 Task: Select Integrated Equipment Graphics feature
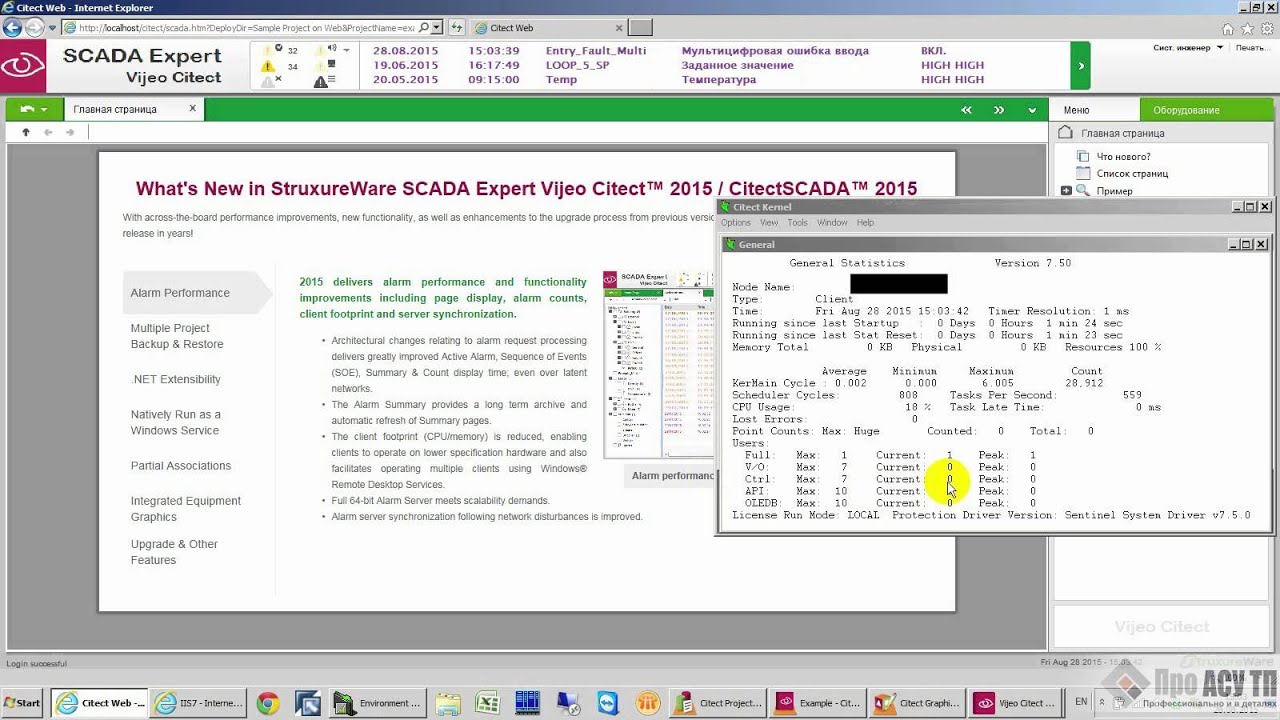click(x=185, y=509)
